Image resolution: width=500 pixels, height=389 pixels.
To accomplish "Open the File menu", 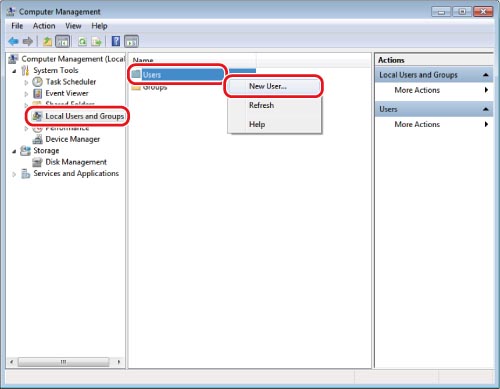I will point(17,26).
